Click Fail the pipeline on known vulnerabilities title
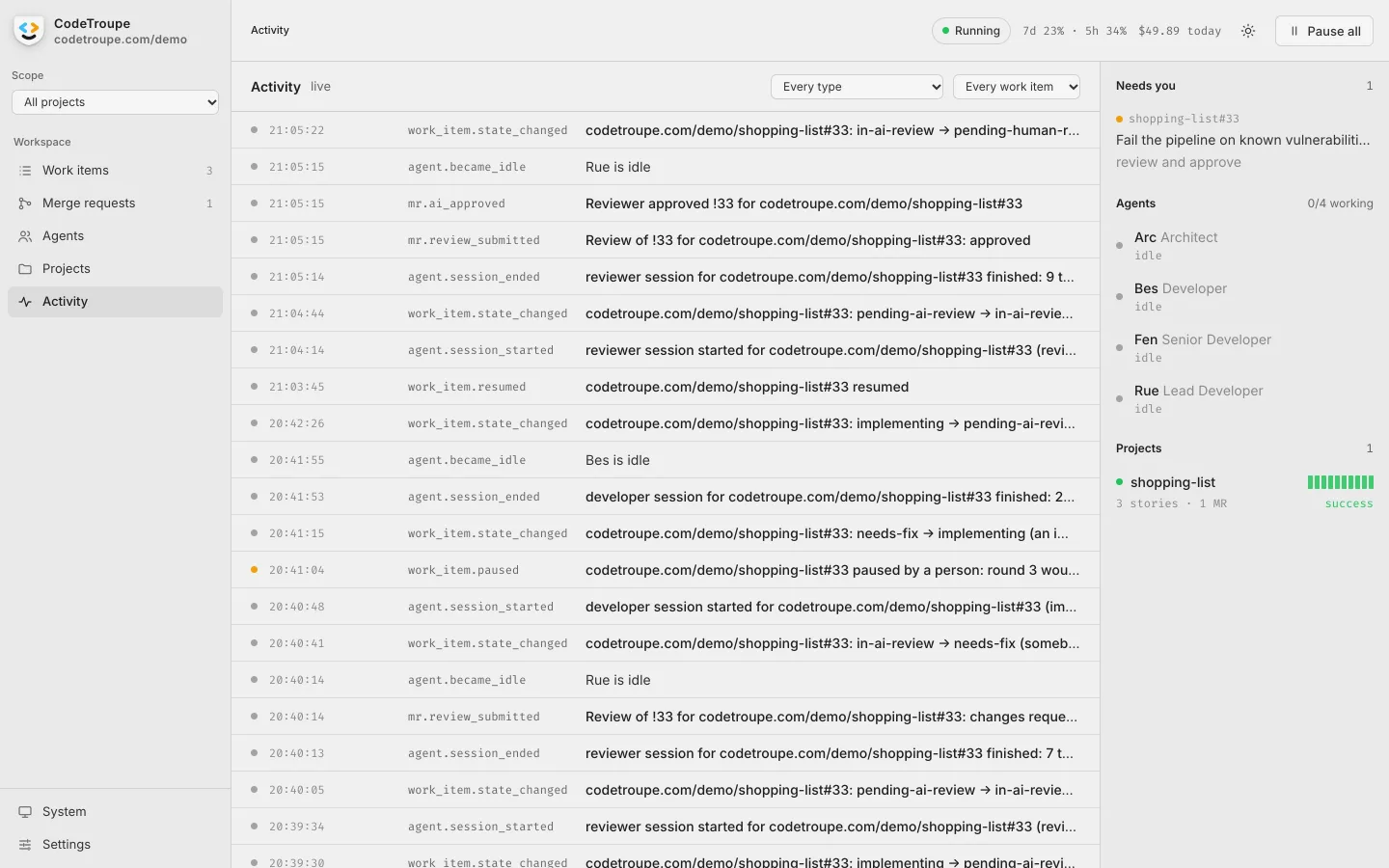The height and width of the screenshot is (868, 1389). point(1242,140)
